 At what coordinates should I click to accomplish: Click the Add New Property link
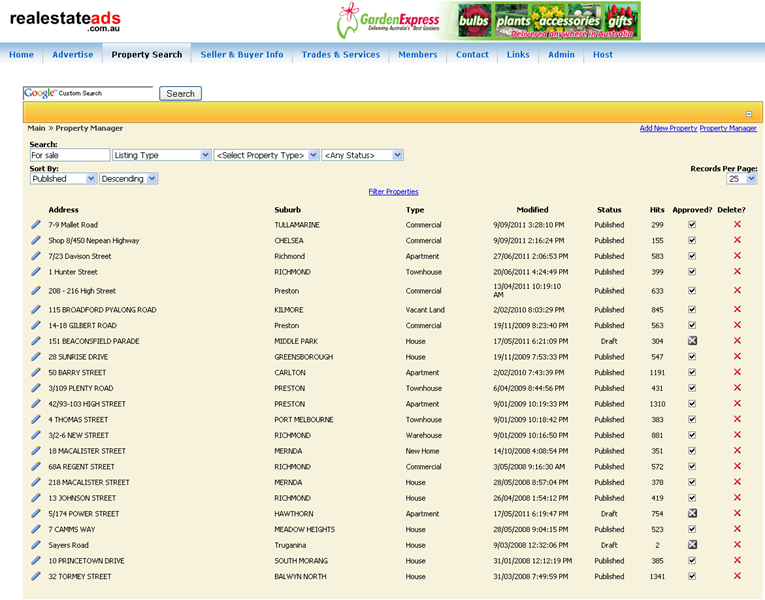[x=668, y=128]
